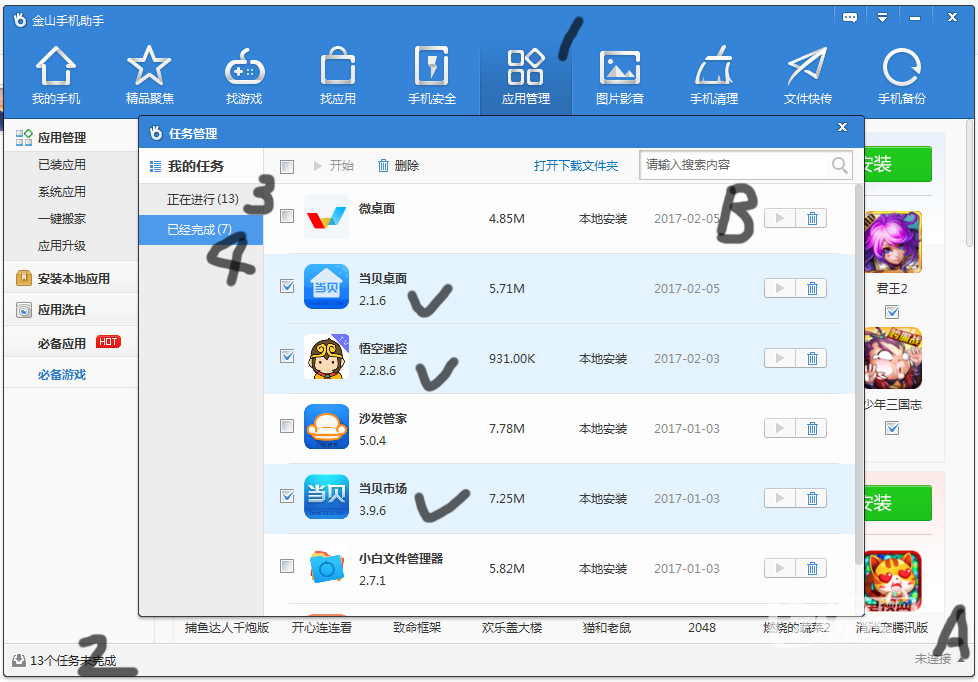The image size is (978, 682).
Task: Click the 开始 start button in toolbar
Action: point(334,165)
